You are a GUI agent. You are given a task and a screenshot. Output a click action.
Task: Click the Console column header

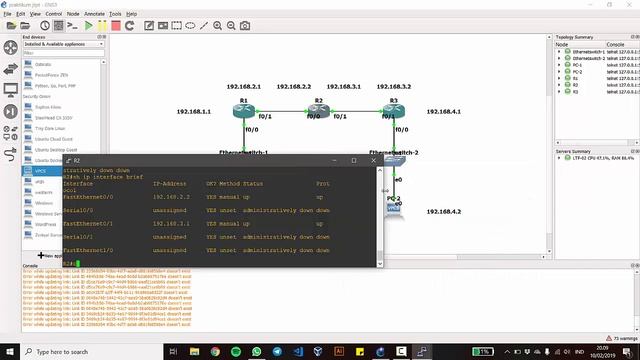622,44
